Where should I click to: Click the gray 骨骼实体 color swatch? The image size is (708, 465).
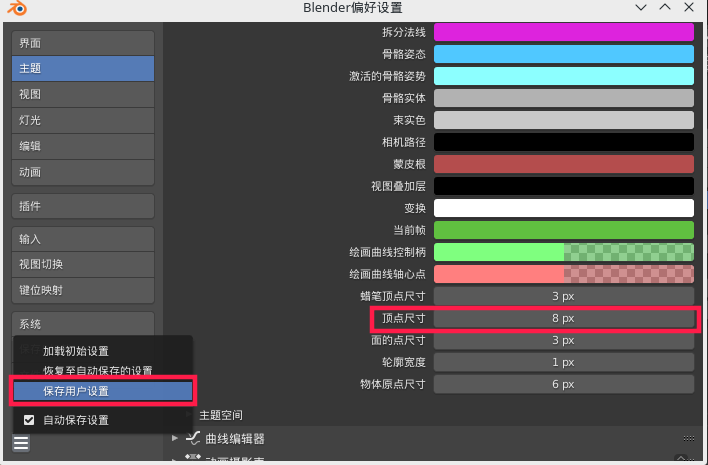(x=564, y=98)
